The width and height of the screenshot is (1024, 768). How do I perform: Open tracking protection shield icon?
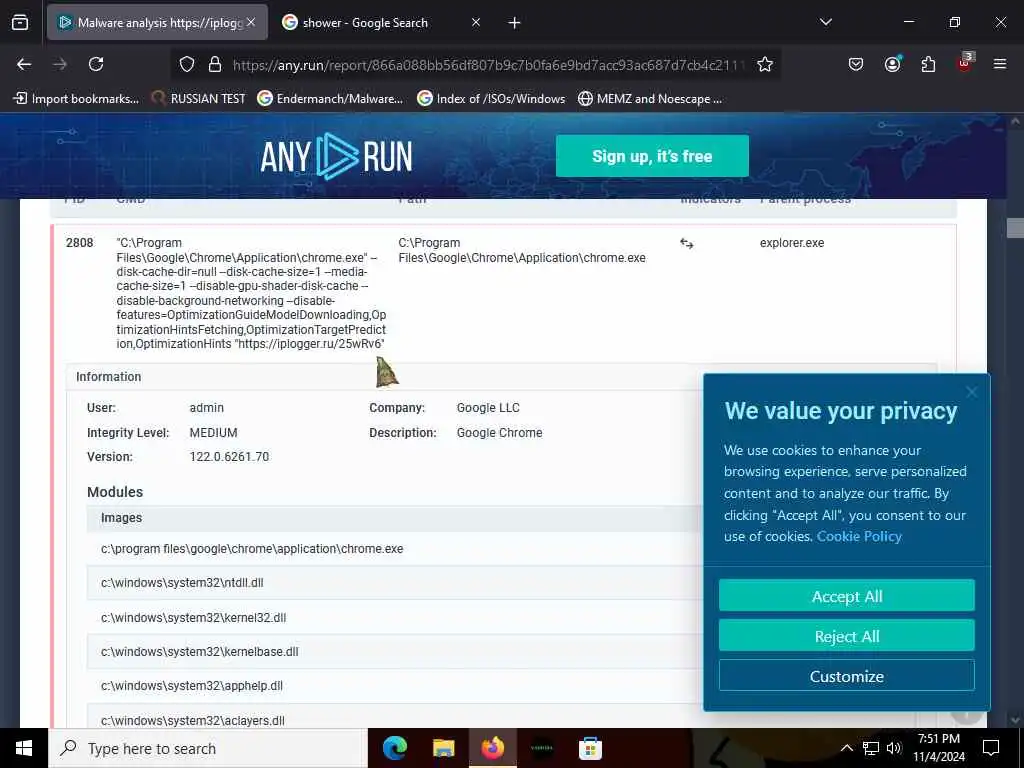(187, 64)
